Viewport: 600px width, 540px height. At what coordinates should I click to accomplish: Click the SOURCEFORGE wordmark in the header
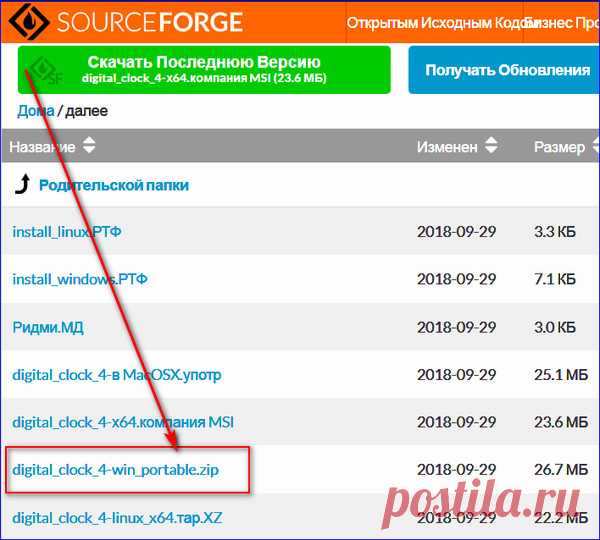[x=150, y=22]
